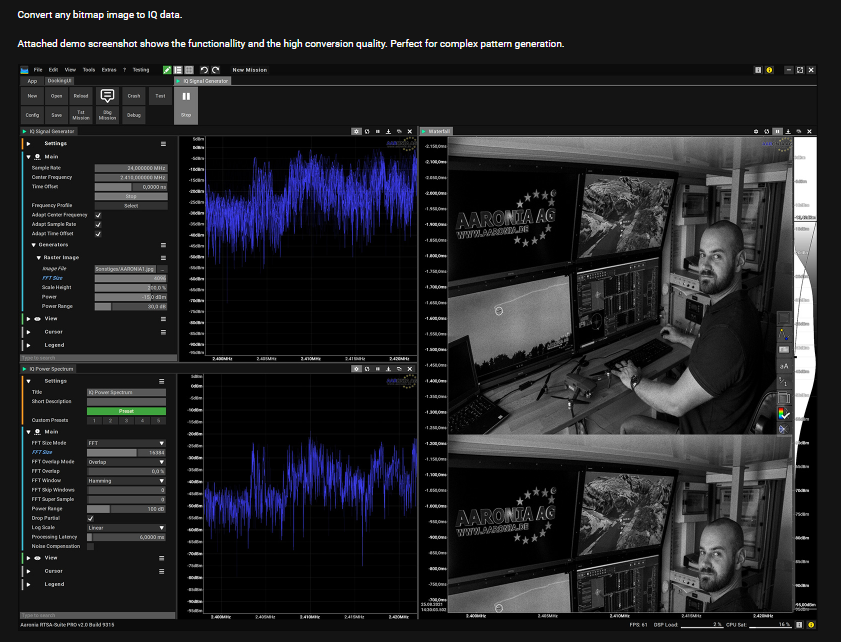Enable the Noise Compensation checkbox
The width and height of the screenshot is (841, 642).
point(91,546)
